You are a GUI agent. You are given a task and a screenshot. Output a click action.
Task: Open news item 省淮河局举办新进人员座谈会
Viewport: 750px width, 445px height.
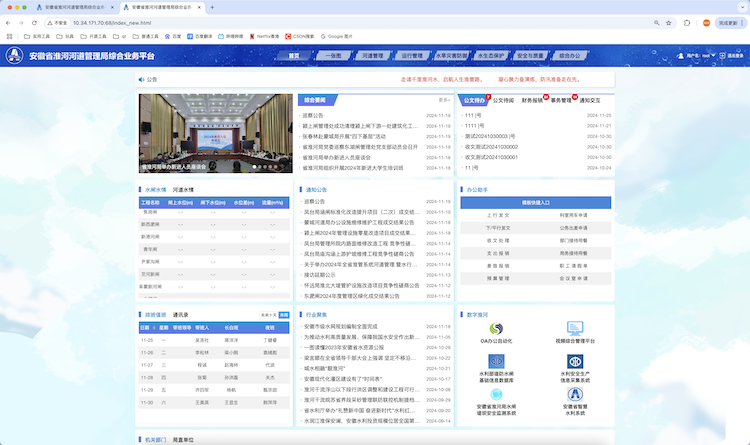point(336,157)
